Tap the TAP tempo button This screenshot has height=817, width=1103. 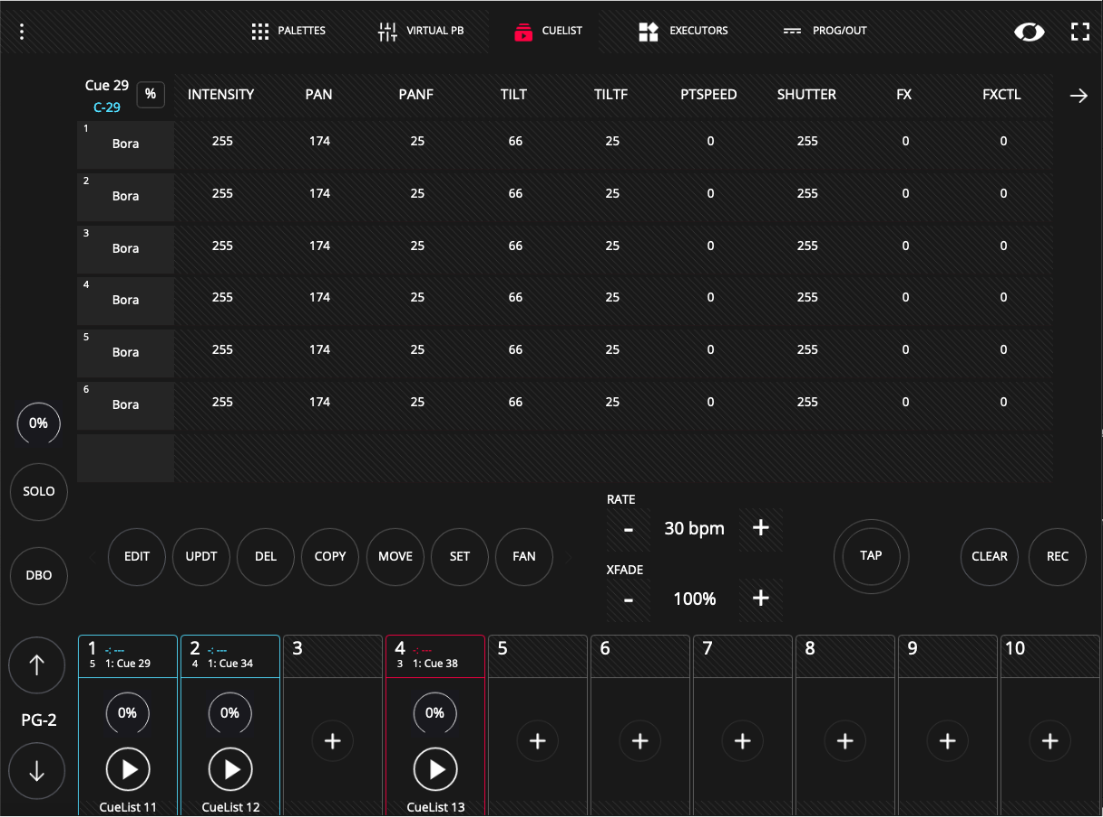coord(871,556)
